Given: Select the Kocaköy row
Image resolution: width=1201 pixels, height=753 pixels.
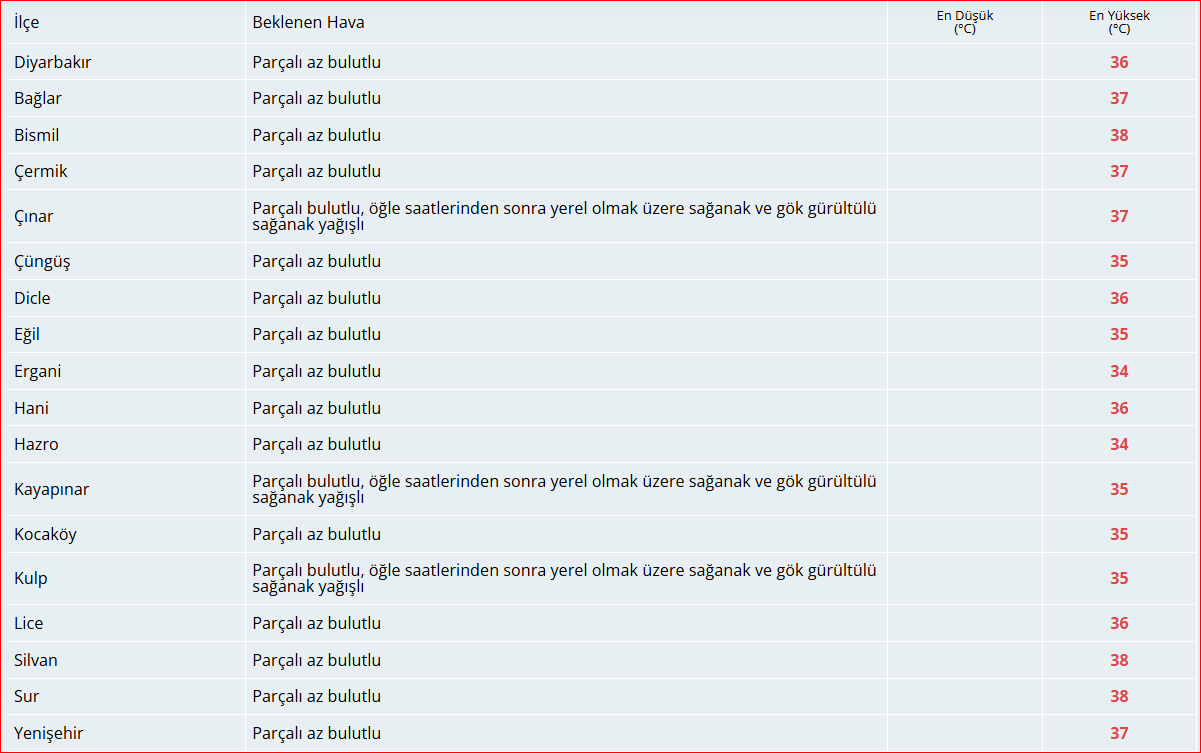Looking at the screenshot, I should [44, 534].
